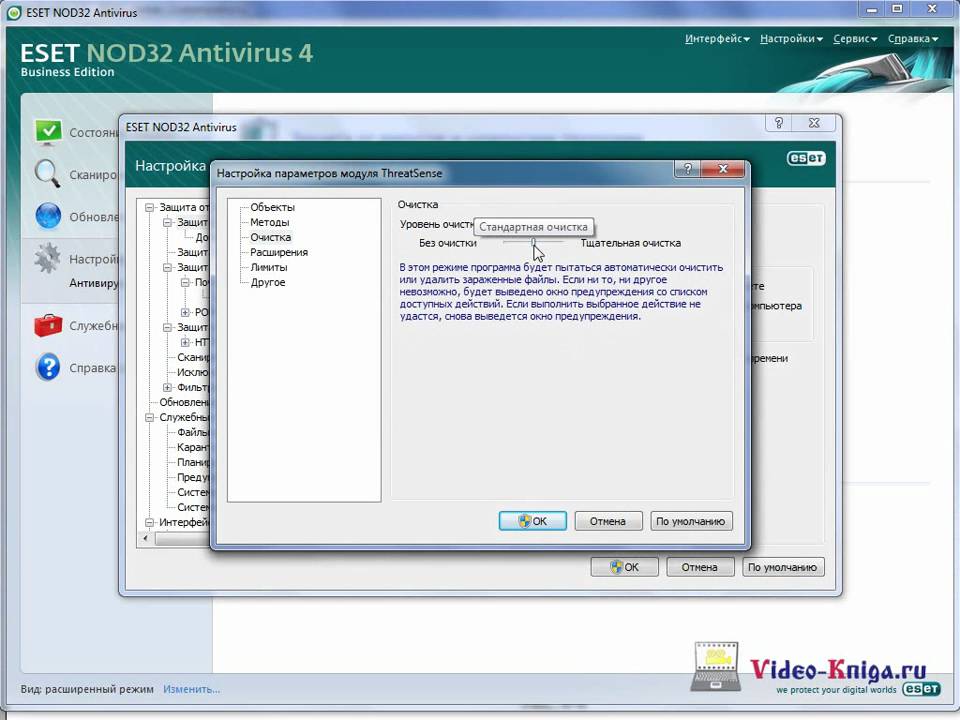This screenshot has height=720, width=960.
Task: Open Справка in left sidebar
Action: (x=92, y=368)
